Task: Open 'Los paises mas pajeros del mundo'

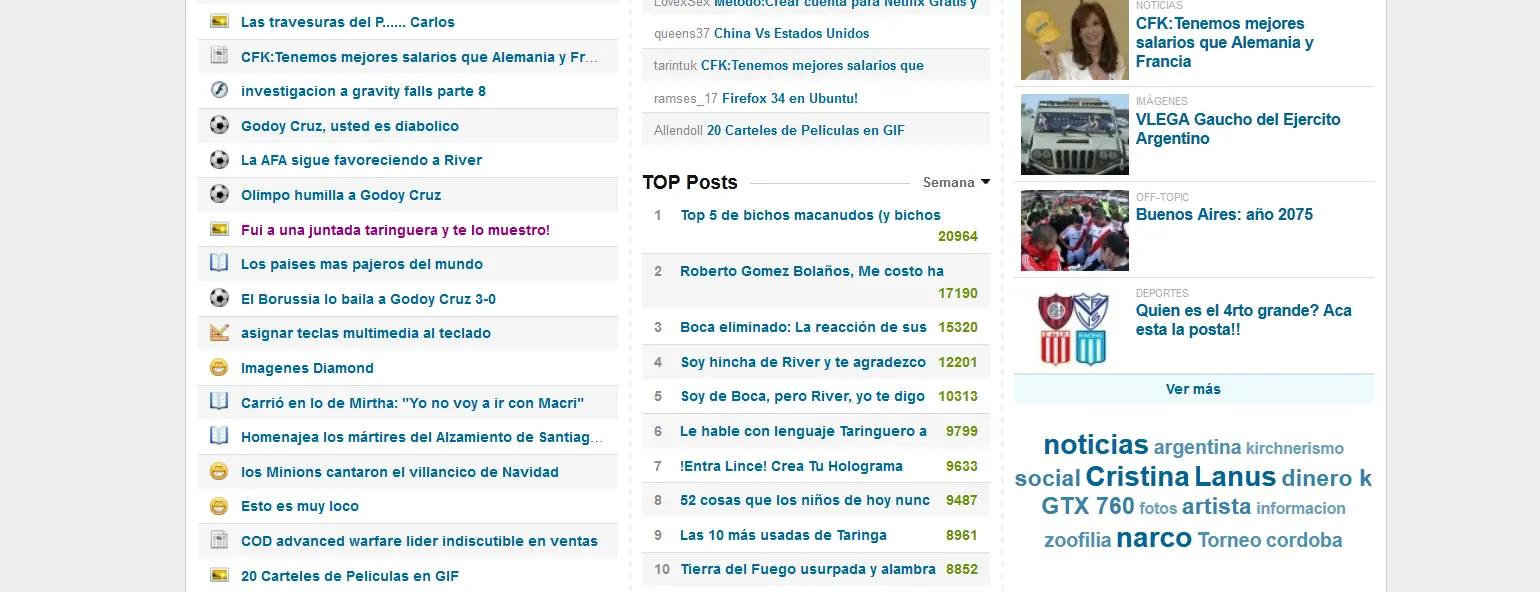Action: (x=362, y=264)
